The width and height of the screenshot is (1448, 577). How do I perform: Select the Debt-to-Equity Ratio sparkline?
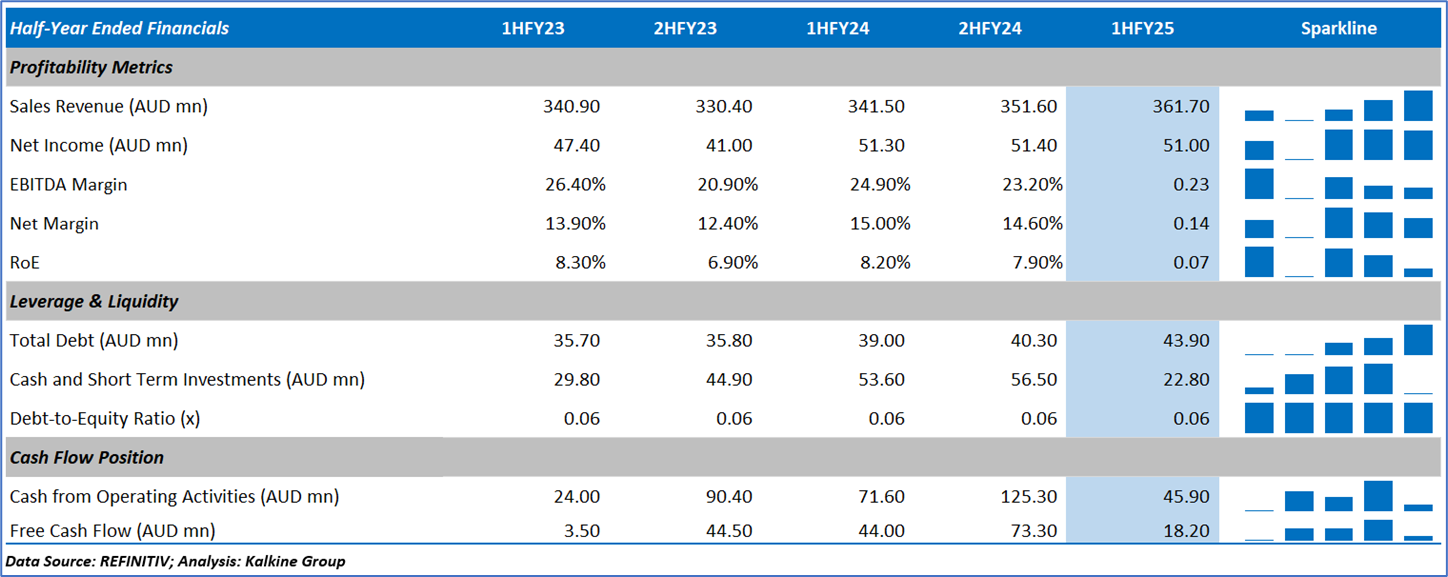pos(1338,418)
